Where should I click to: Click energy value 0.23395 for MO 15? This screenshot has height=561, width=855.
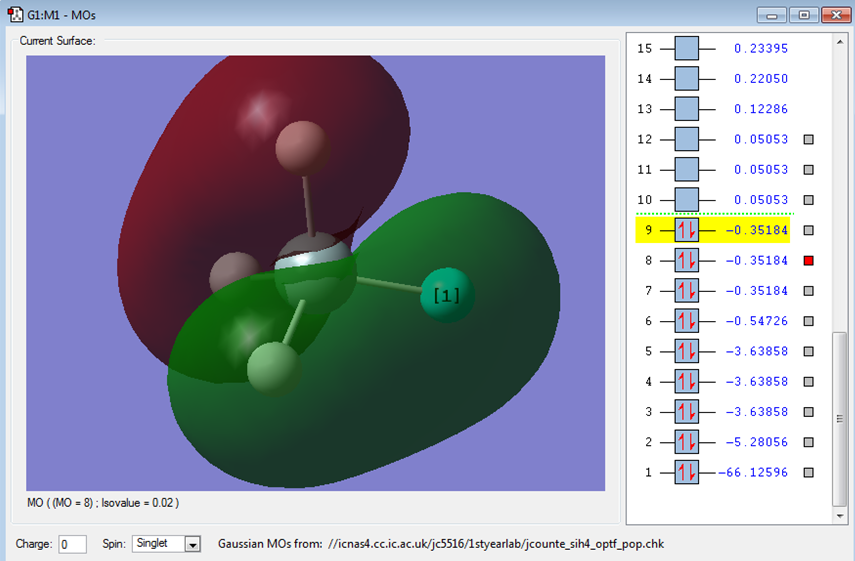tap(760, 48)
